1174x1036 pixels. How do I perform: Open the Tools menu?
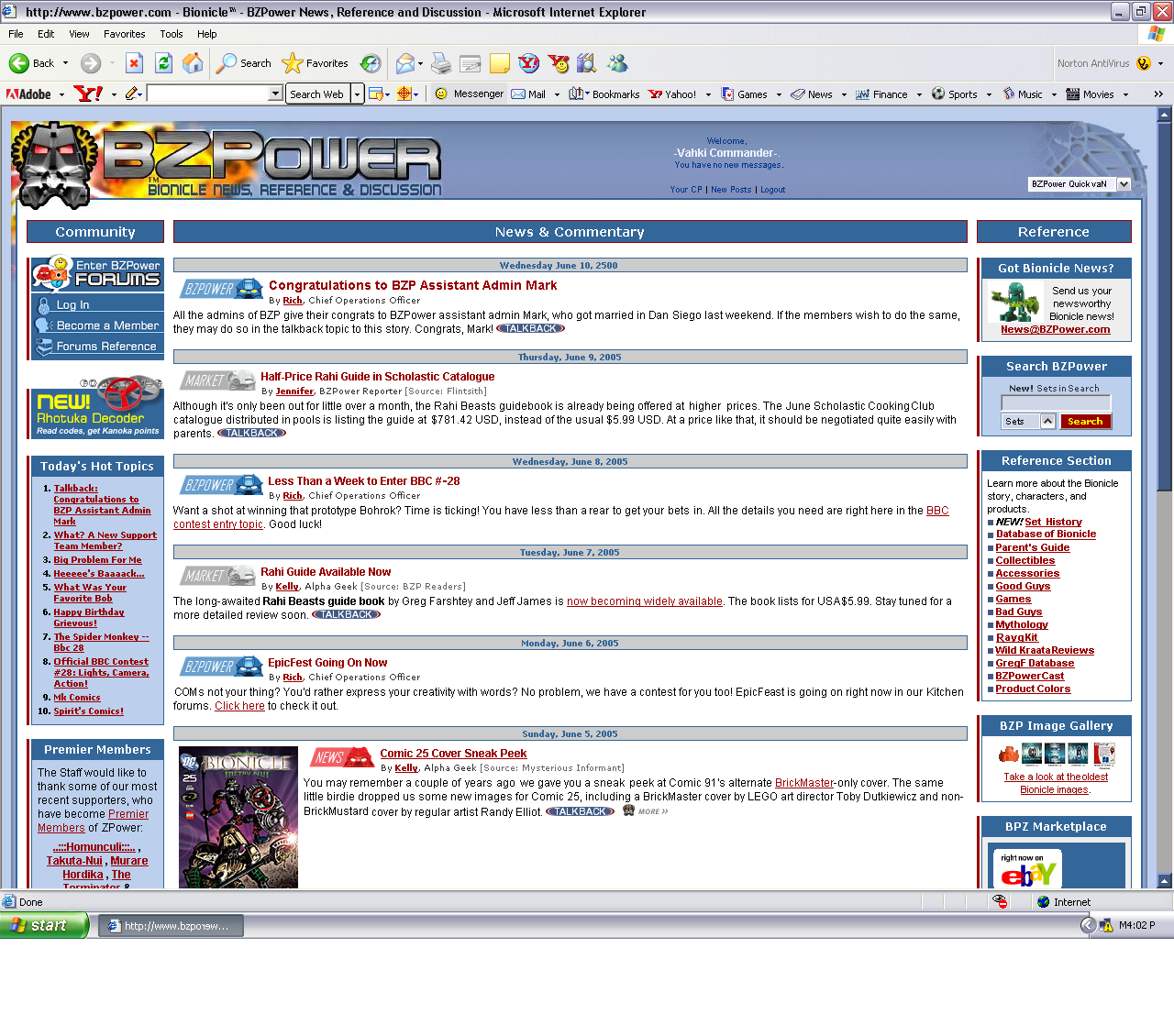point(172,34)
